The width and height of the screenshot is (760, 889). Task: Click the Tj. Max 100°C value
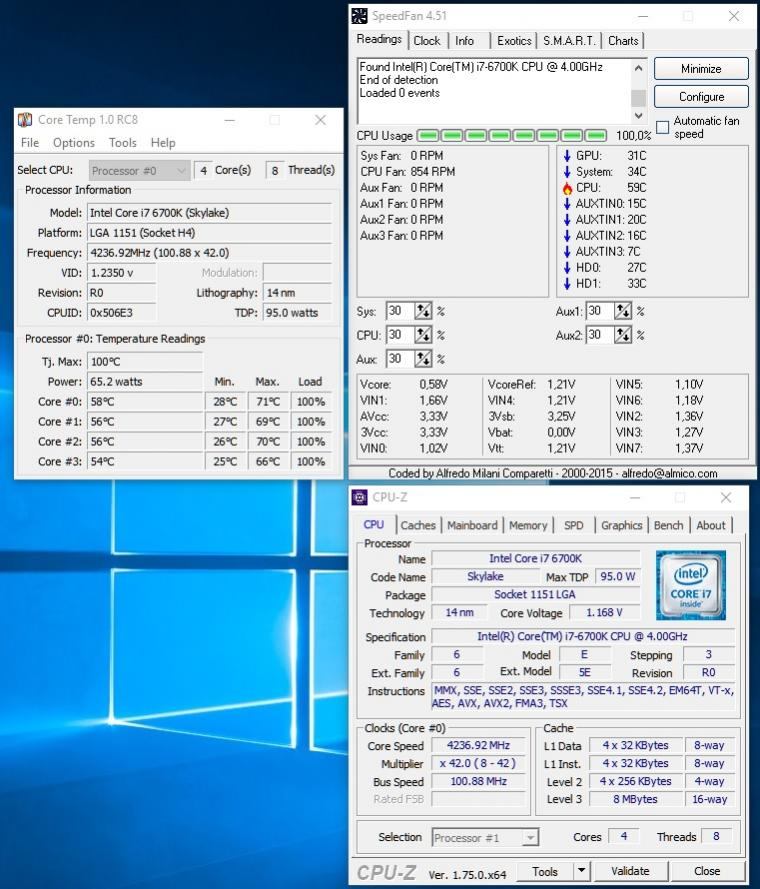point(145,362)
